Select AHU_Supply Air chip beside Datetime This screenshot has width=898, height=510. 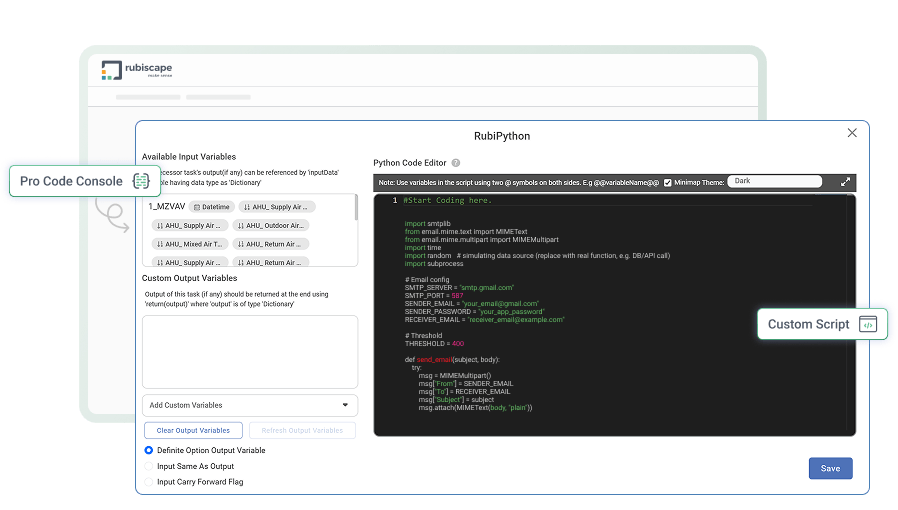tap(277, 207)
